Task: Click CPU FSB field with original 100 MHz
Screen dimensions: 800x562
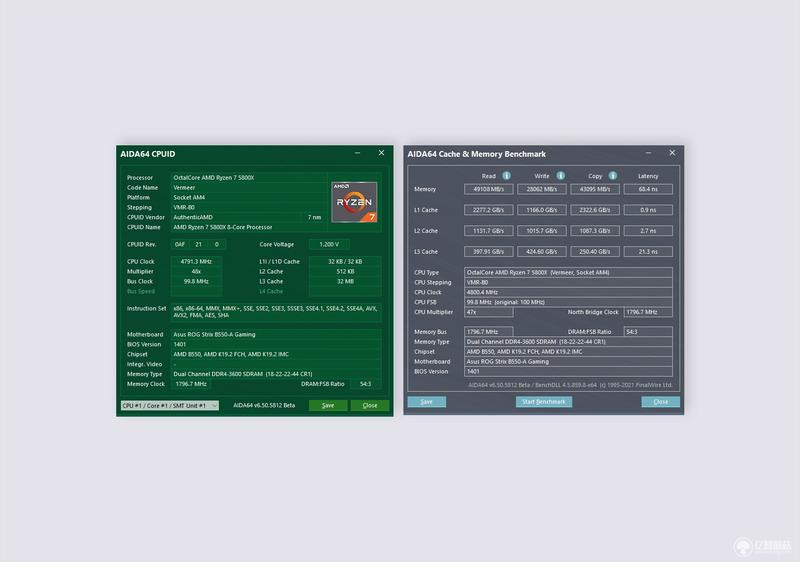Action: pyautogui.click(x=568, y=302)
